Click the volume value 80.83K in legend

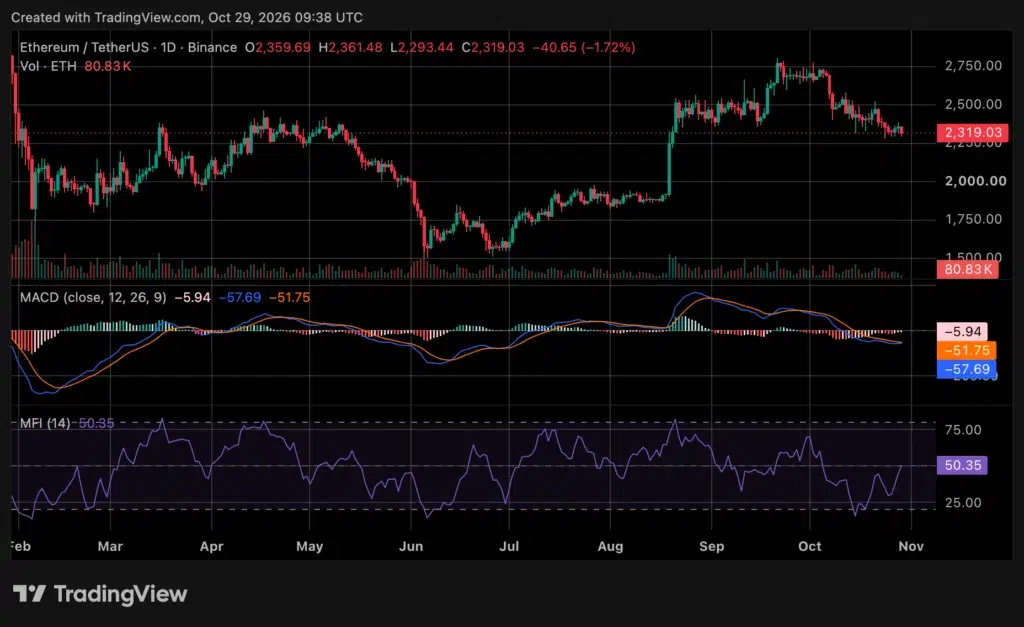[107, 66]
